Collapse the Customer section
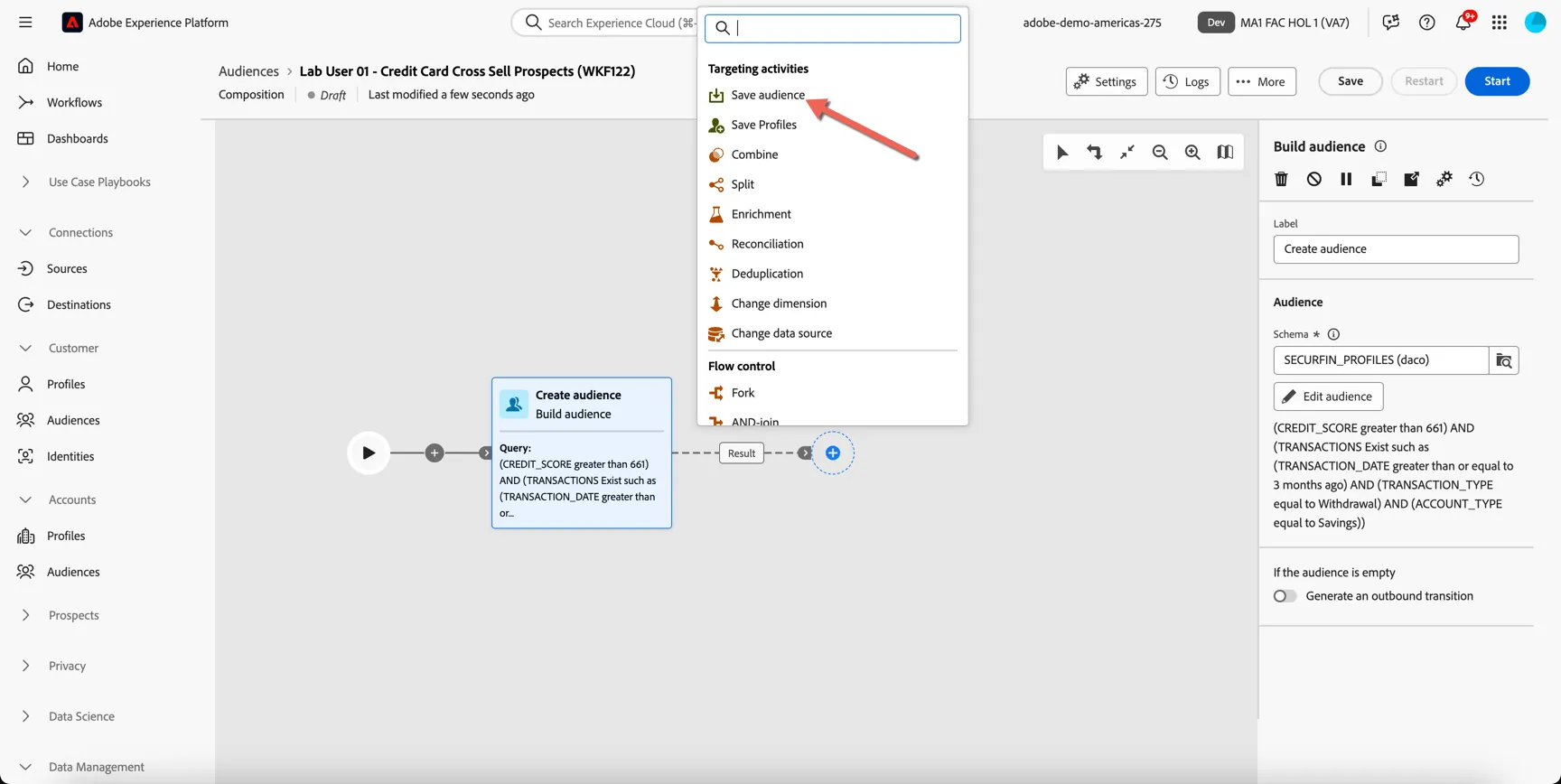Screen dimensions: 1561x784 (x=25, y=348)
